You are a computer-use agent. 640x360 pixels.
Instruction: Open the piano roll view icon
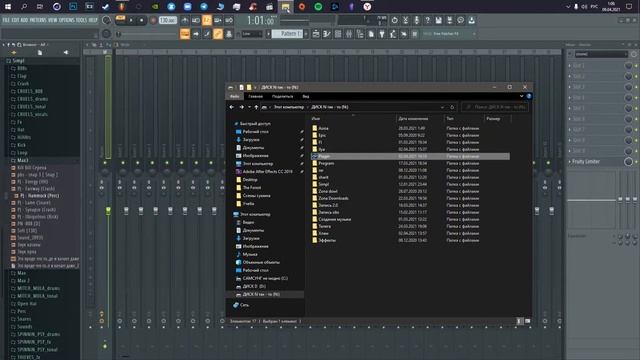[327, 34]
